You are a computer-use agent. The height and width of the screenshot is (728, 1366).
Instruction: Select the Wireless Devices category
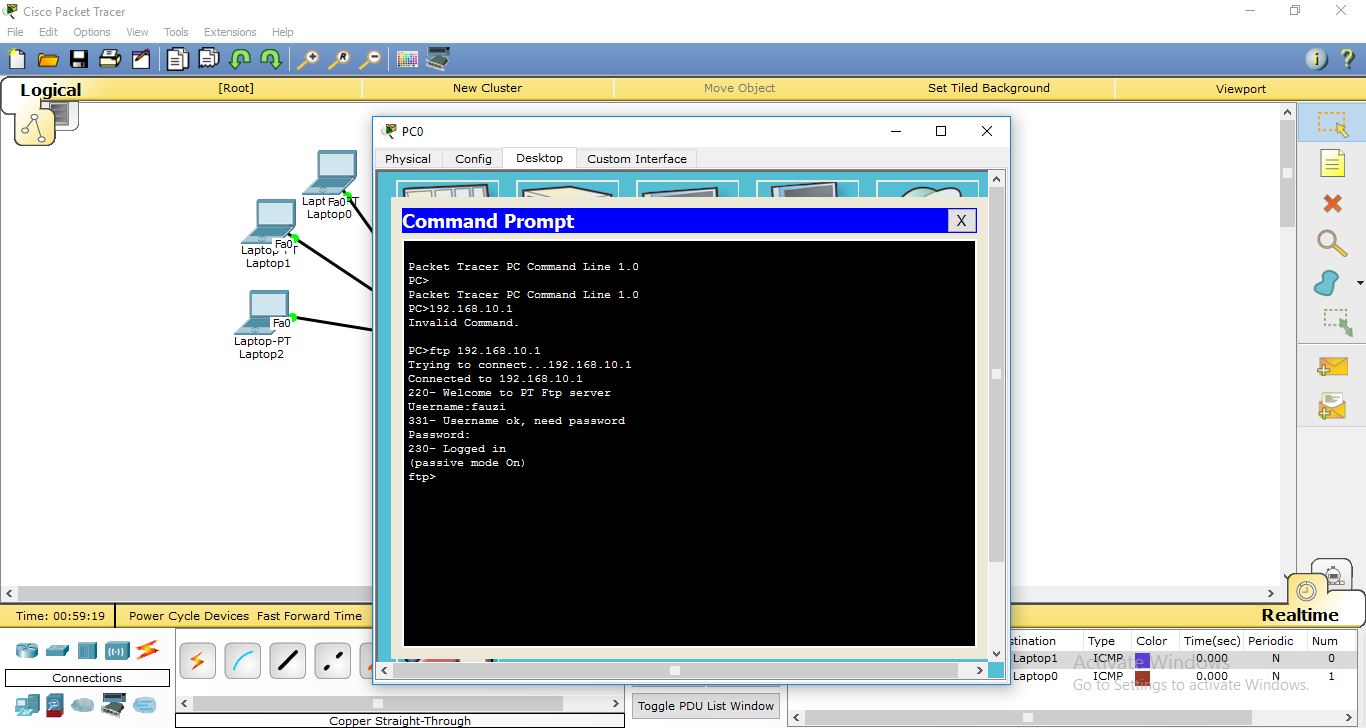pos(117,650)
